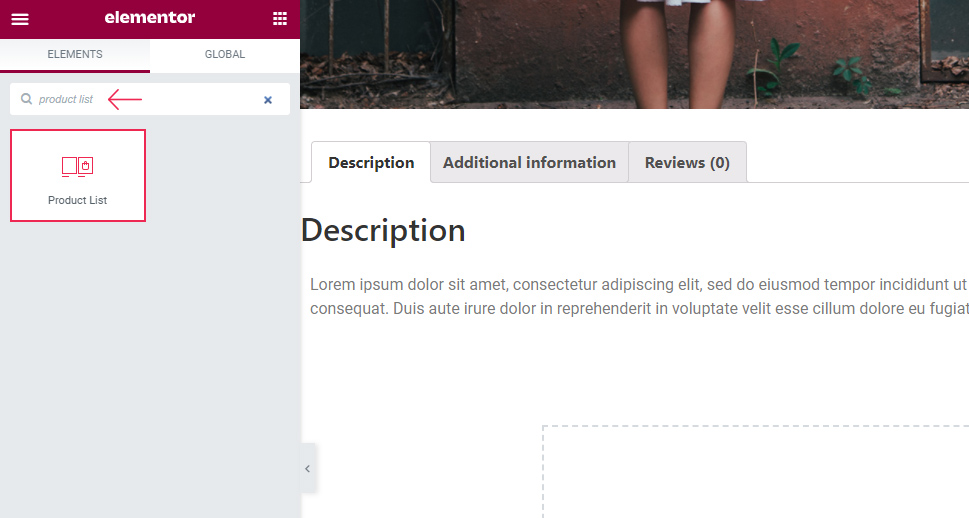
Task: Click the elementor logo text
Action: tap(150, 17)
